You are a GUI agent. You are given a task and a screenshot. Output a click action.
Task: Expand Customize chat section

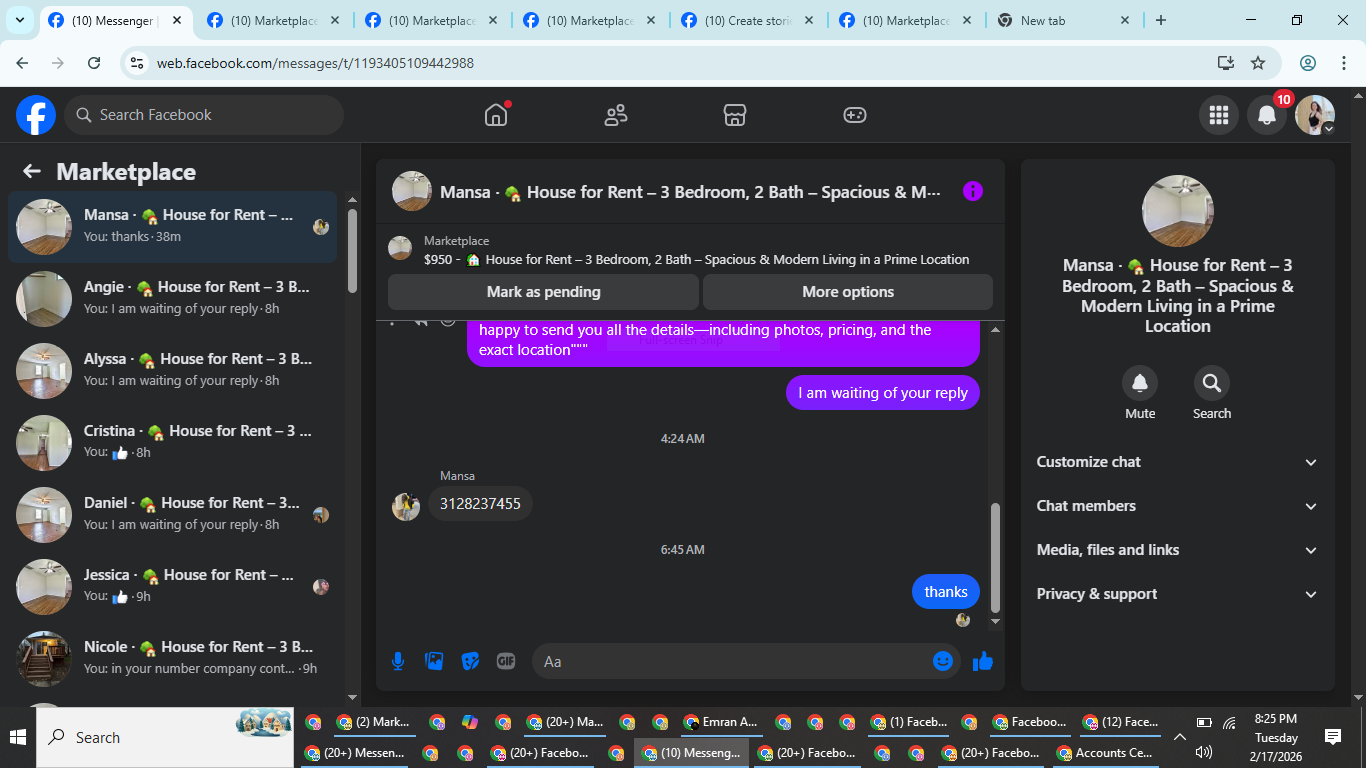[x=1178, y=462]
